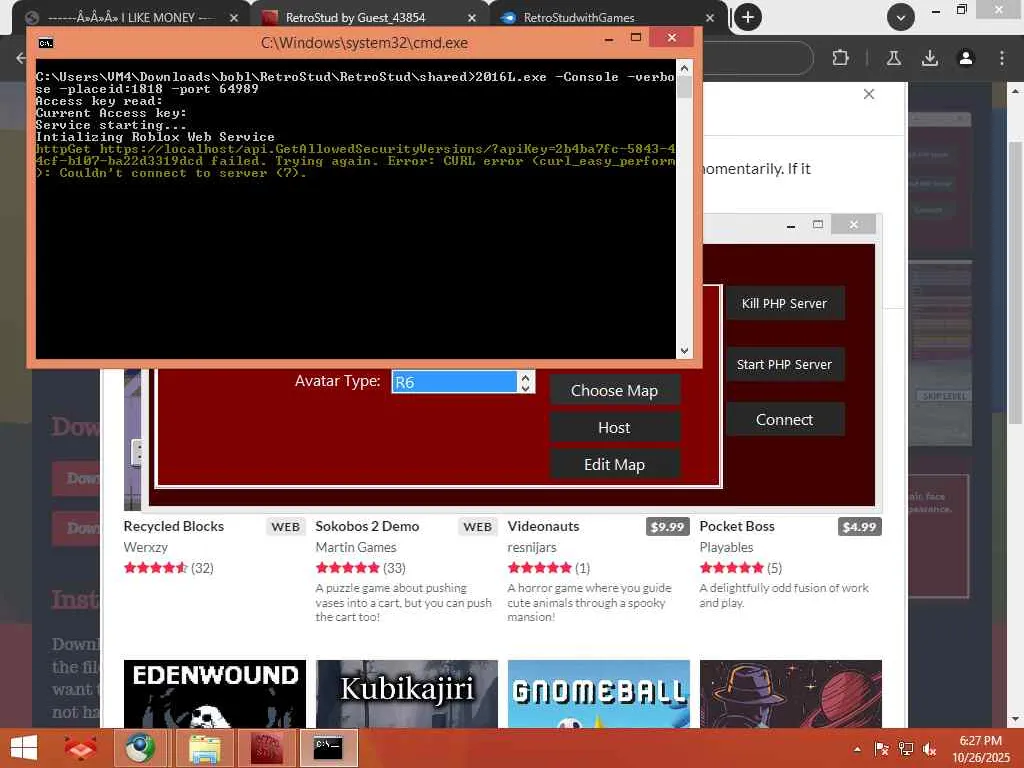The image size is (1024, 768).
Task: Click the author name Playables
Action: click(726, 547)
